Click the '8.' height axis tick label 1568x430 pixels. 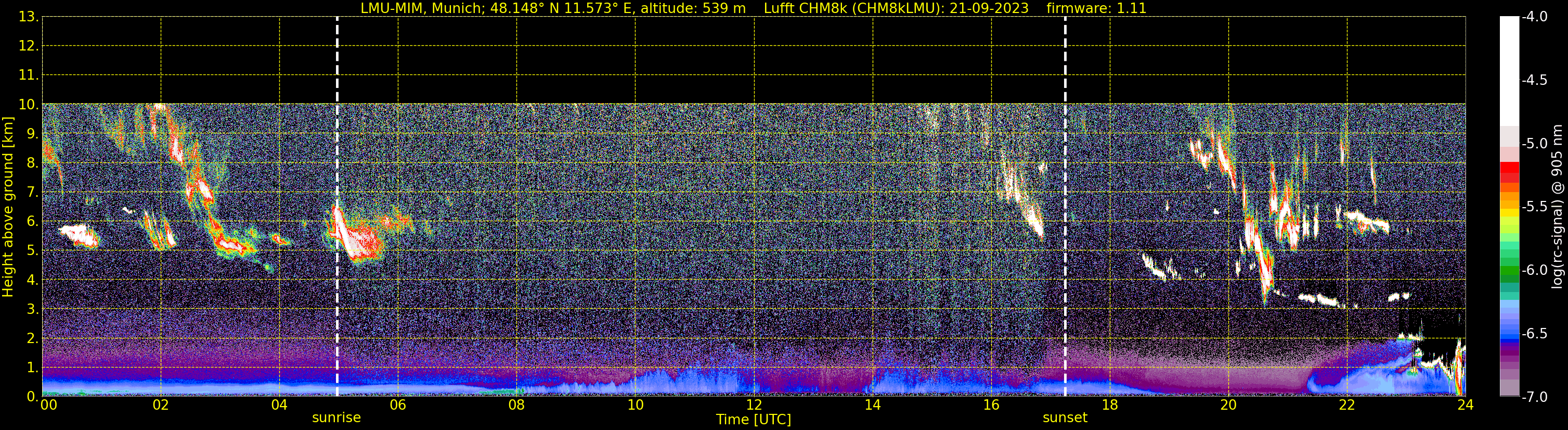(33, 163)
